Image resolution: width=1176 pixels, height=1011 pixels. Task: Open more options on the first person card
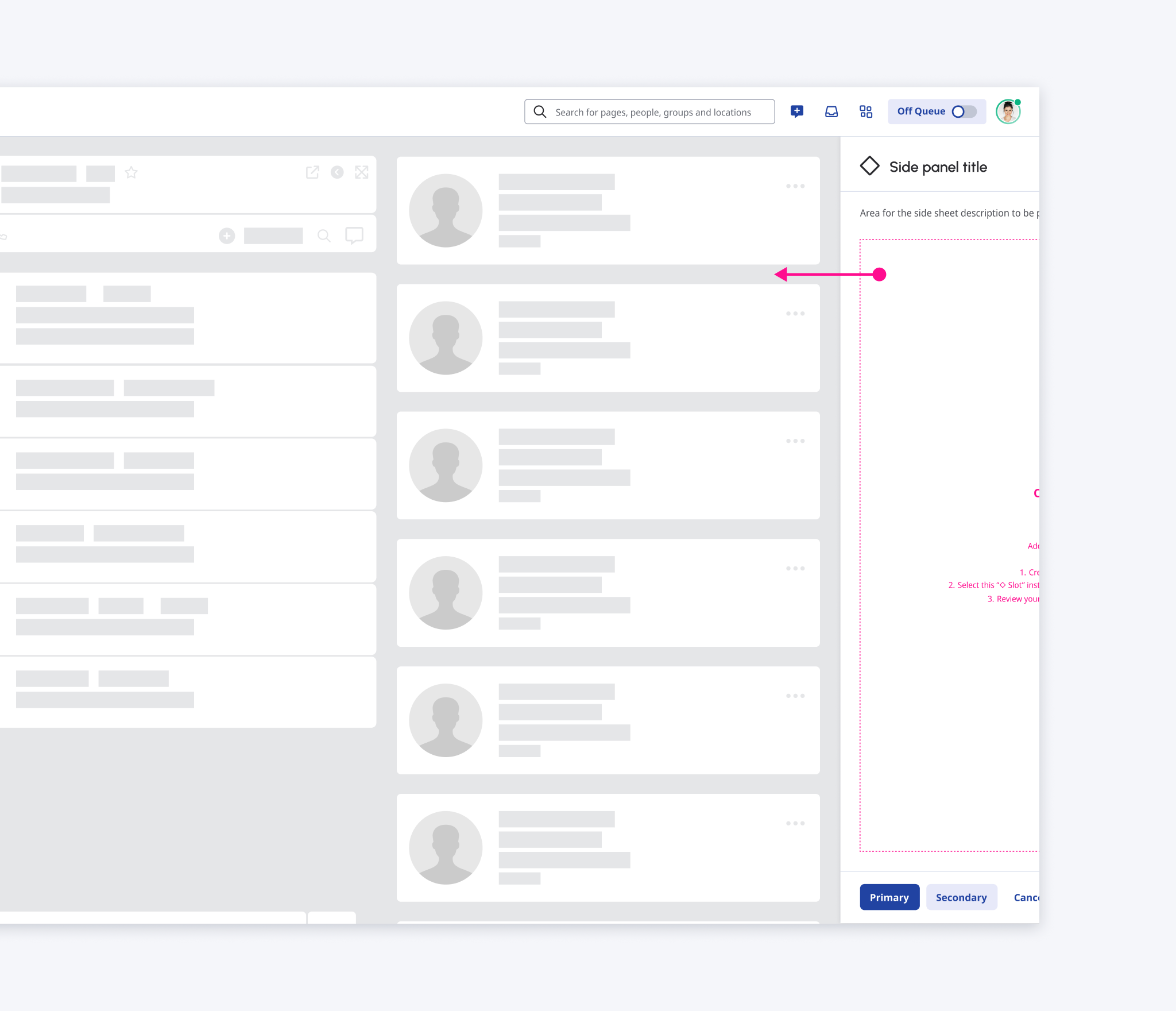(795, 186)
